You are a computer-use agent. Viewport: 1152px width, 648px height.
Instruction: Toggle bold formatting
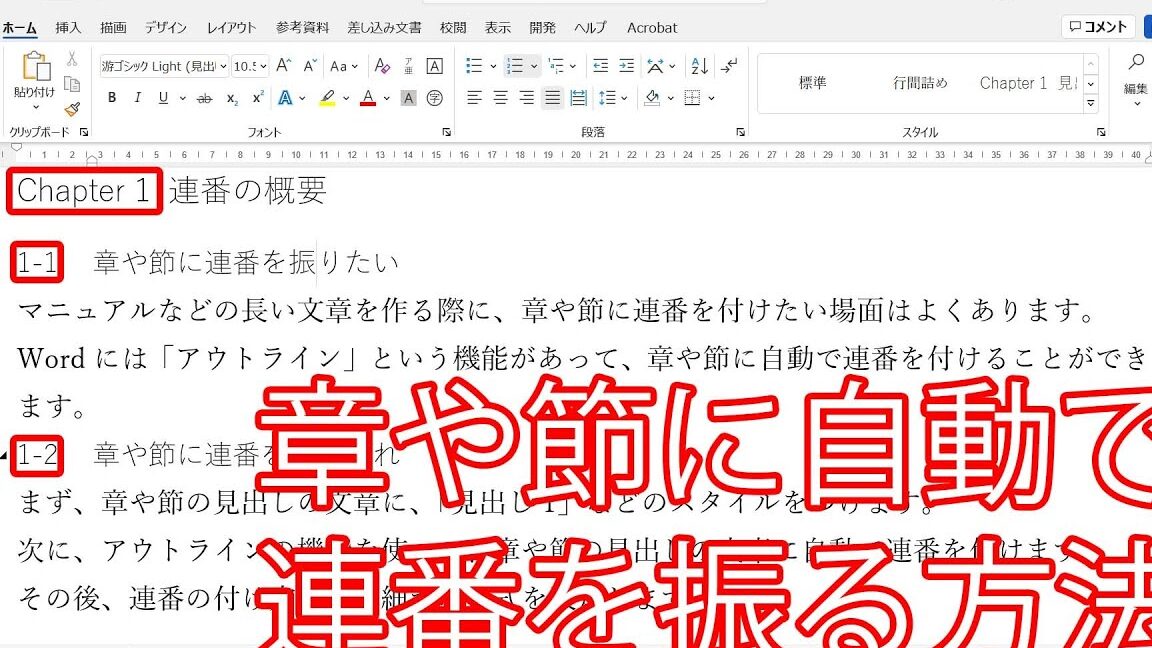(112, 98)
